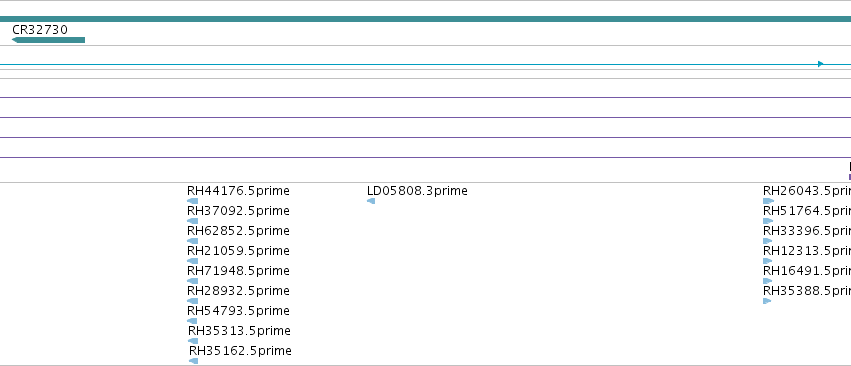Click the RH62852.5prime label

pos(238,231)
